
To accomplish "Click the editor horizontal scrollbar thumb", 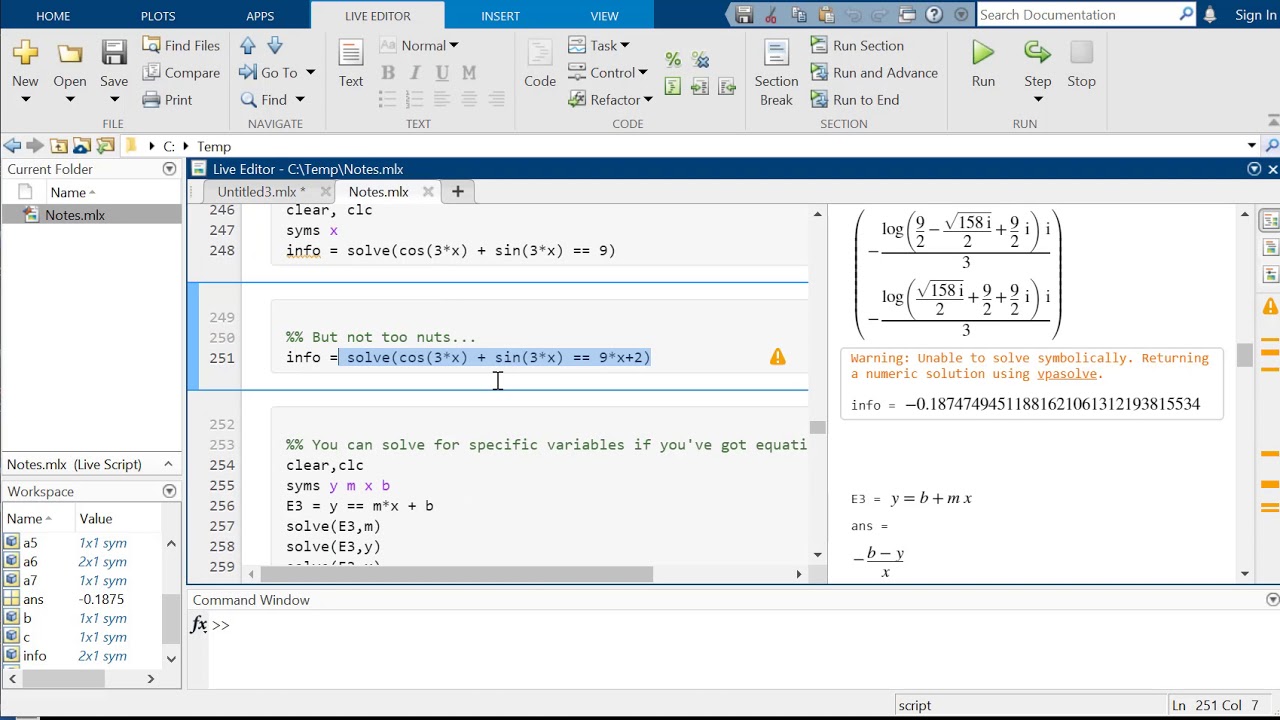I will point(457,574).
